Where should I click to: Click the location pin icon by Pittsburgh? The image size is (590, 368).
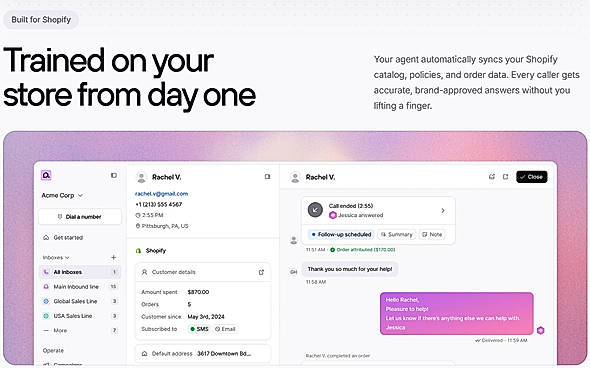click(138, 226)
